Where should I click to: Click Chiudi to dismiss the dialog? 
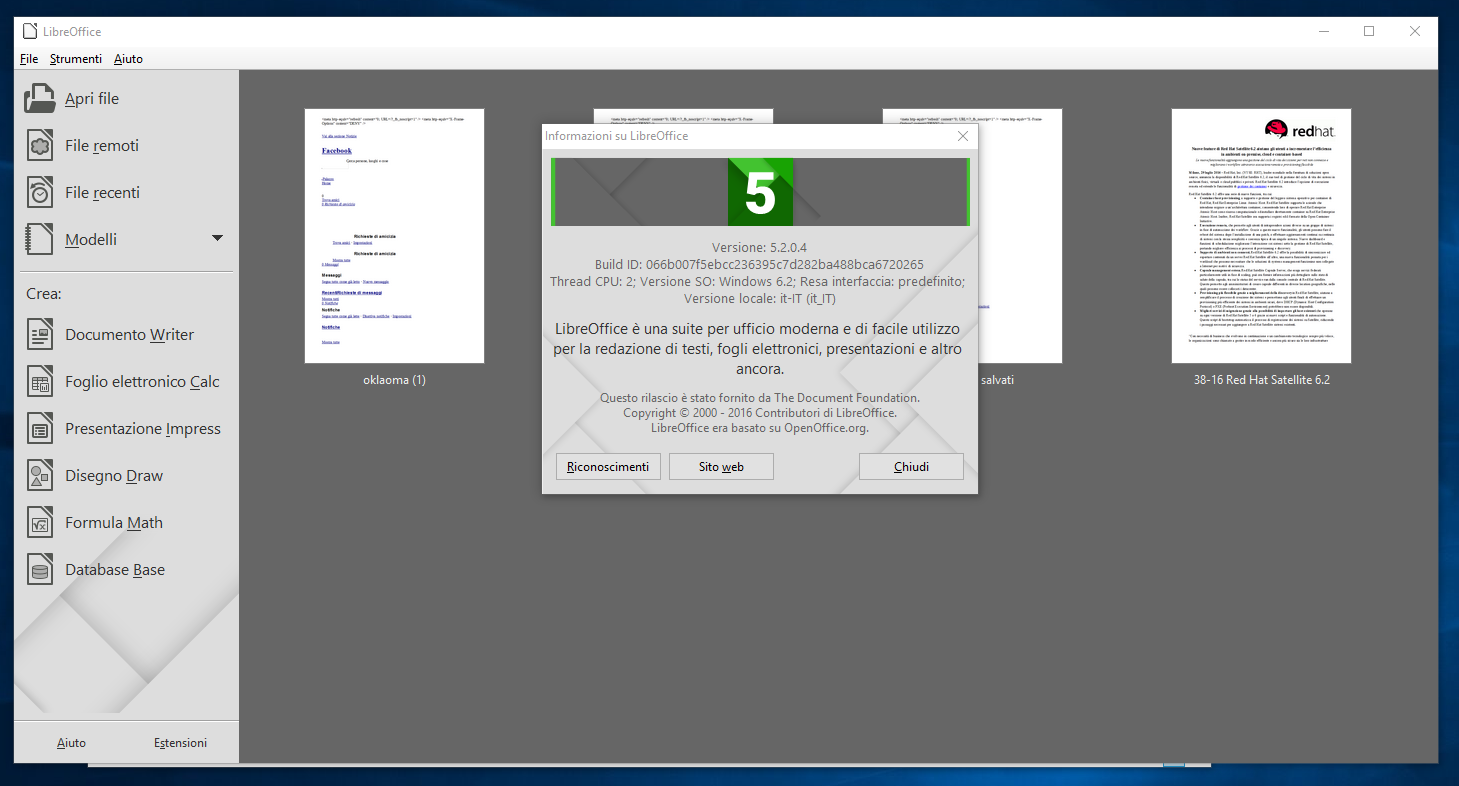[911, 467]
